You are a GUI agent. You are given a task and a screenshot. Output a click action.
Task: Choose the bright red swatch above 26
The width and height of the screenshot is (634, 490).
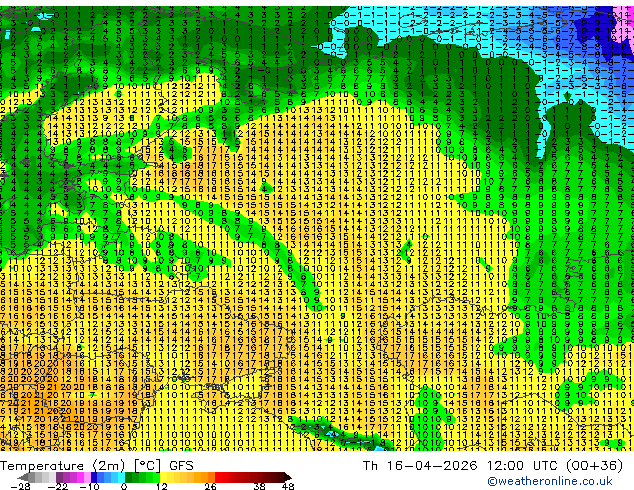(218, 477)
